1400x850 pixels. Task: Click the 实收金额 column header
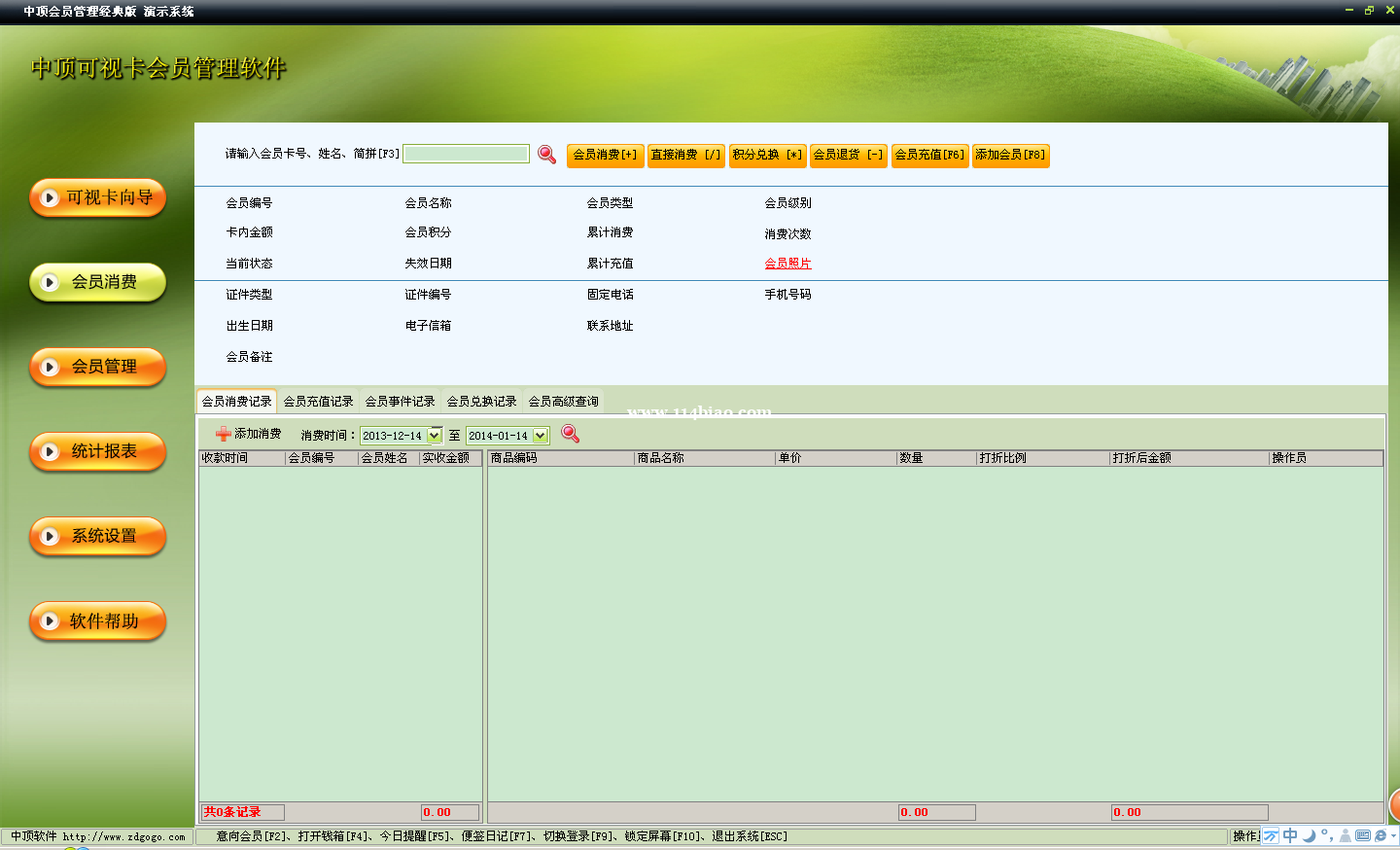(451, 458)
